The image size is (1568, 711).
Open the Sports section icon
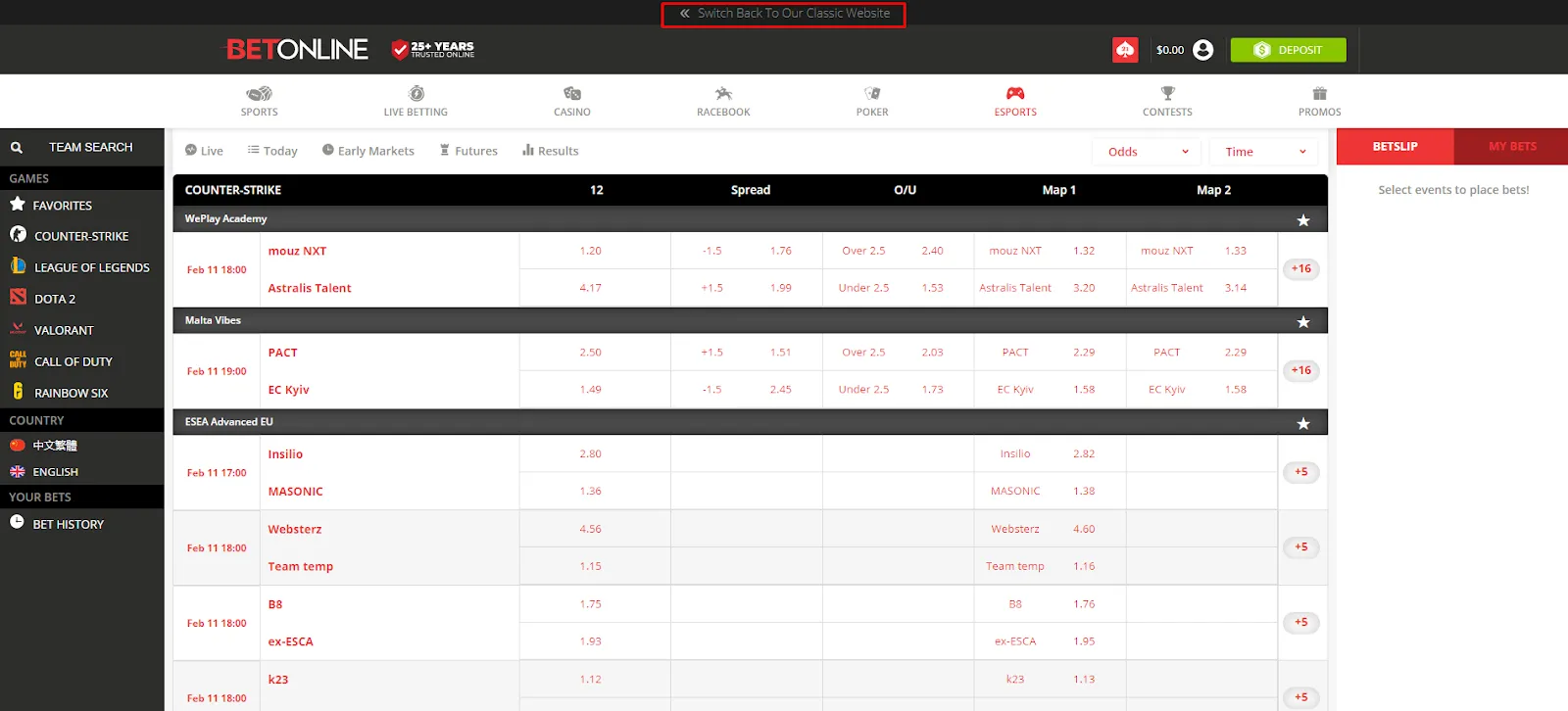click(x=259, y=94)
